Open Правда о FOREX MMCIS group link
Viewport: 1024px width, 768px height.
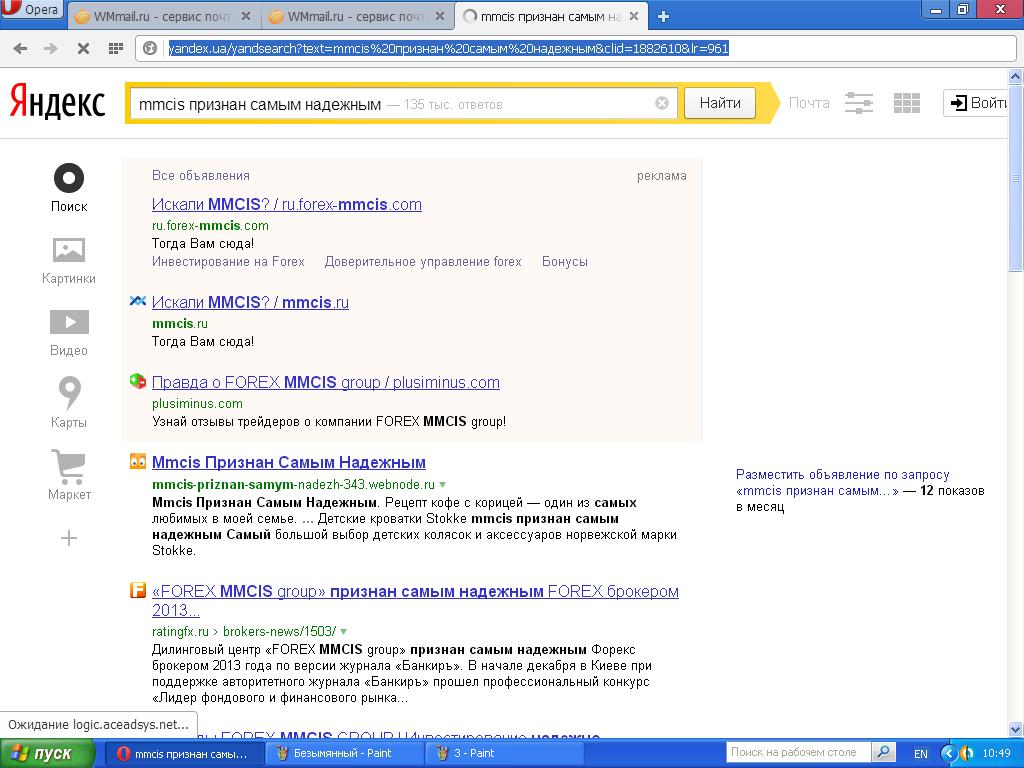pyautogui.click(x=326, y=383)
